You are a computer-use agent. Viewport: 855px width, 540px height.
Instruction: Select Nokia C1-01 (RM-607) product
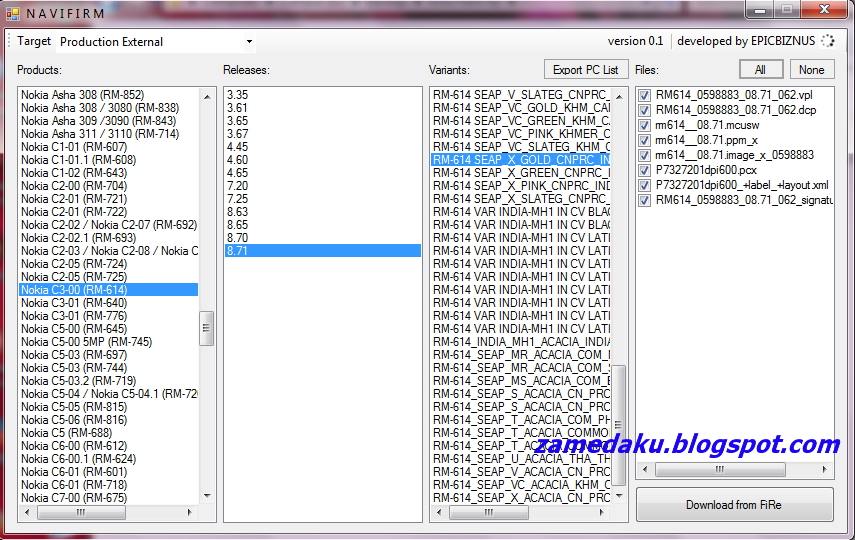pos(109,147)
